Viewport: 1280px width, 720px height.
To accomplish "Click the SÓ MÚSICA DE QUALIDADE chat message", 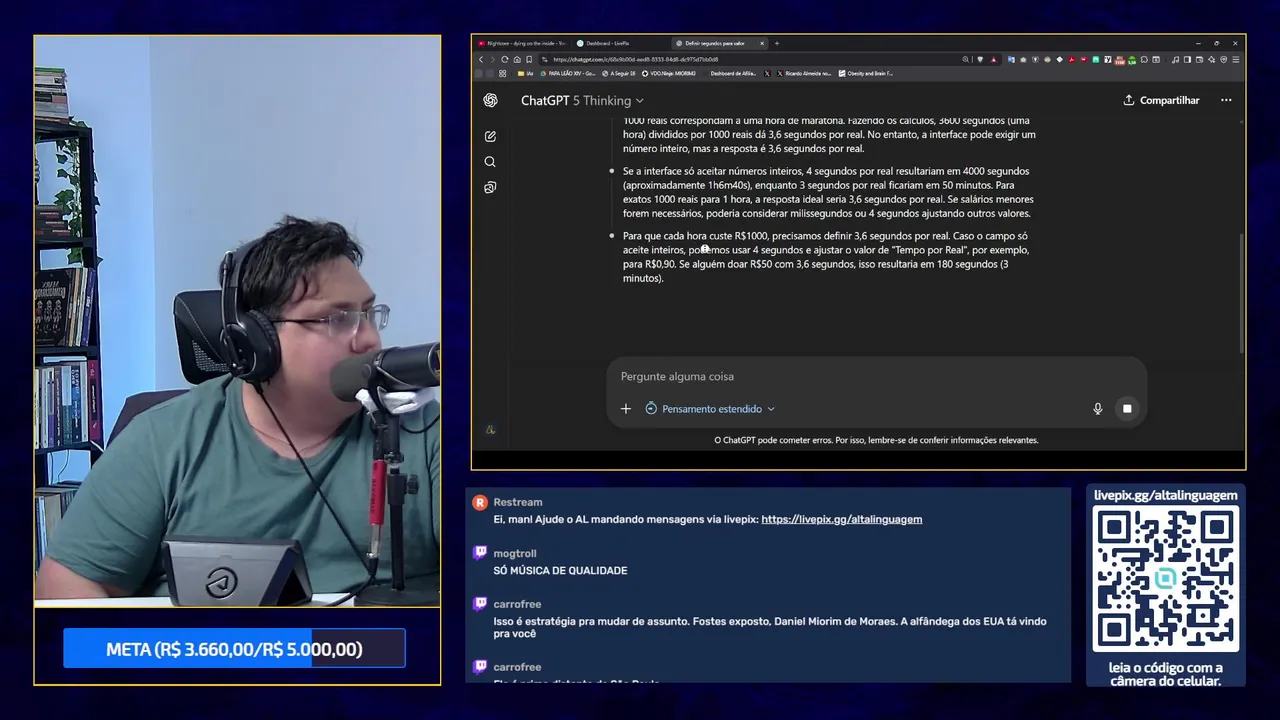I will pos(560,571).
